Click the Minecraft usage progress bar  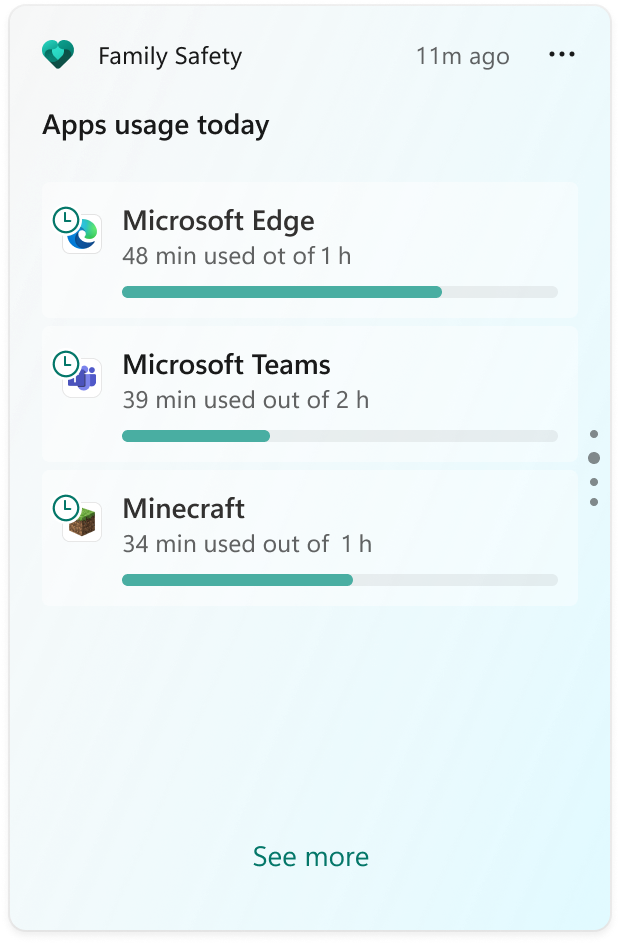[339, 580]
